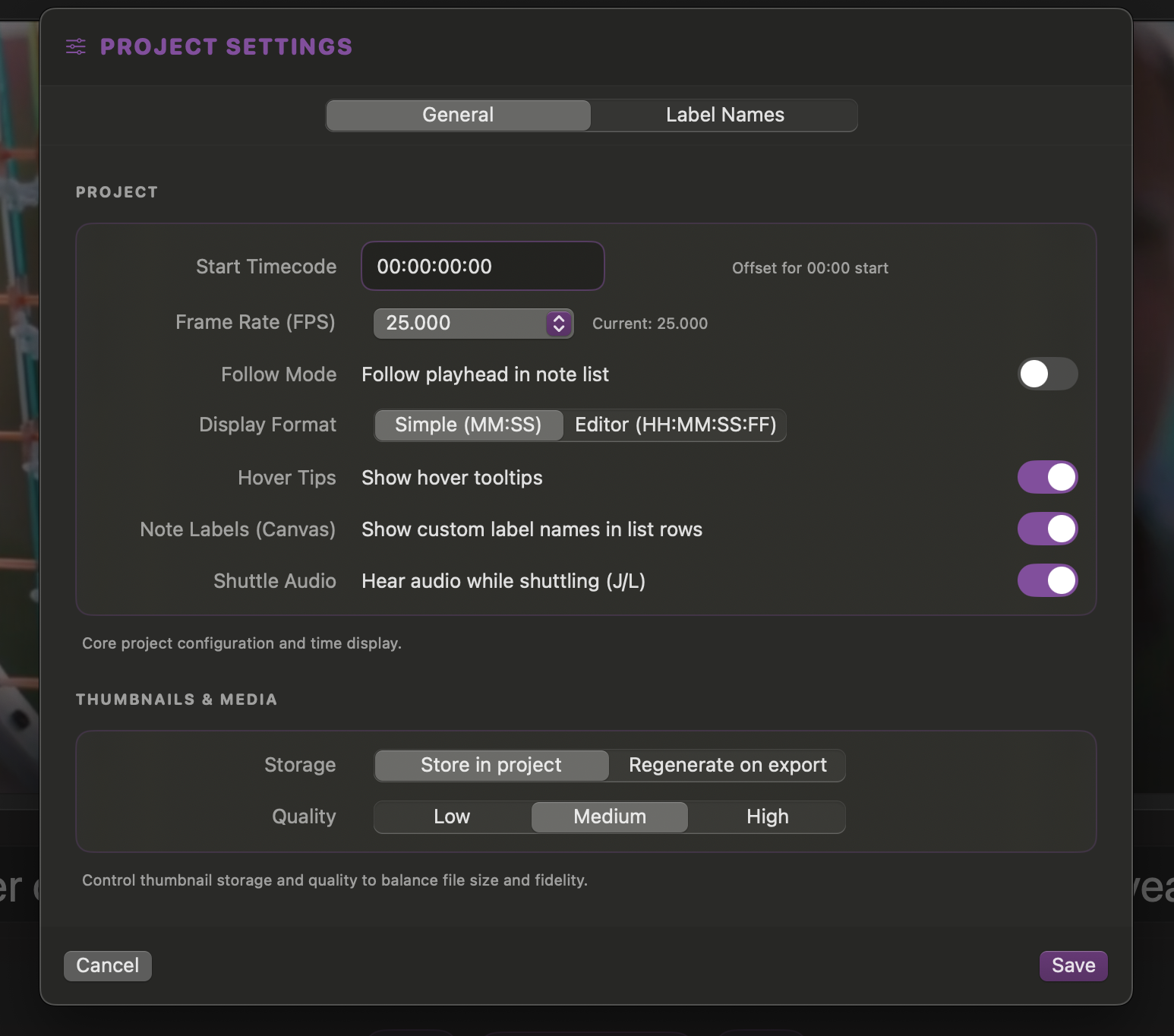This screenshot has width=1174, height=1036.
Task: Switch to the Label Names tab
Action: [x=724, y=115]
